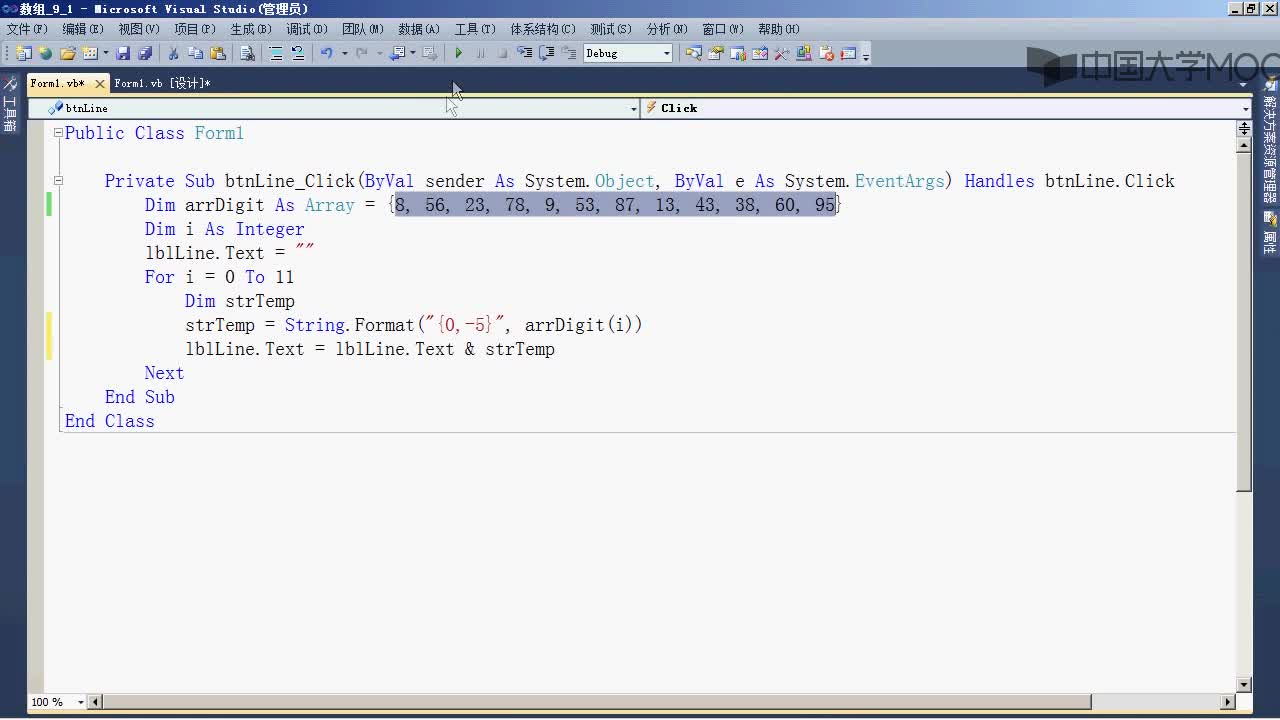Click the Add New Item toolbar icon

pyautogui.click(x=90, y=53)
